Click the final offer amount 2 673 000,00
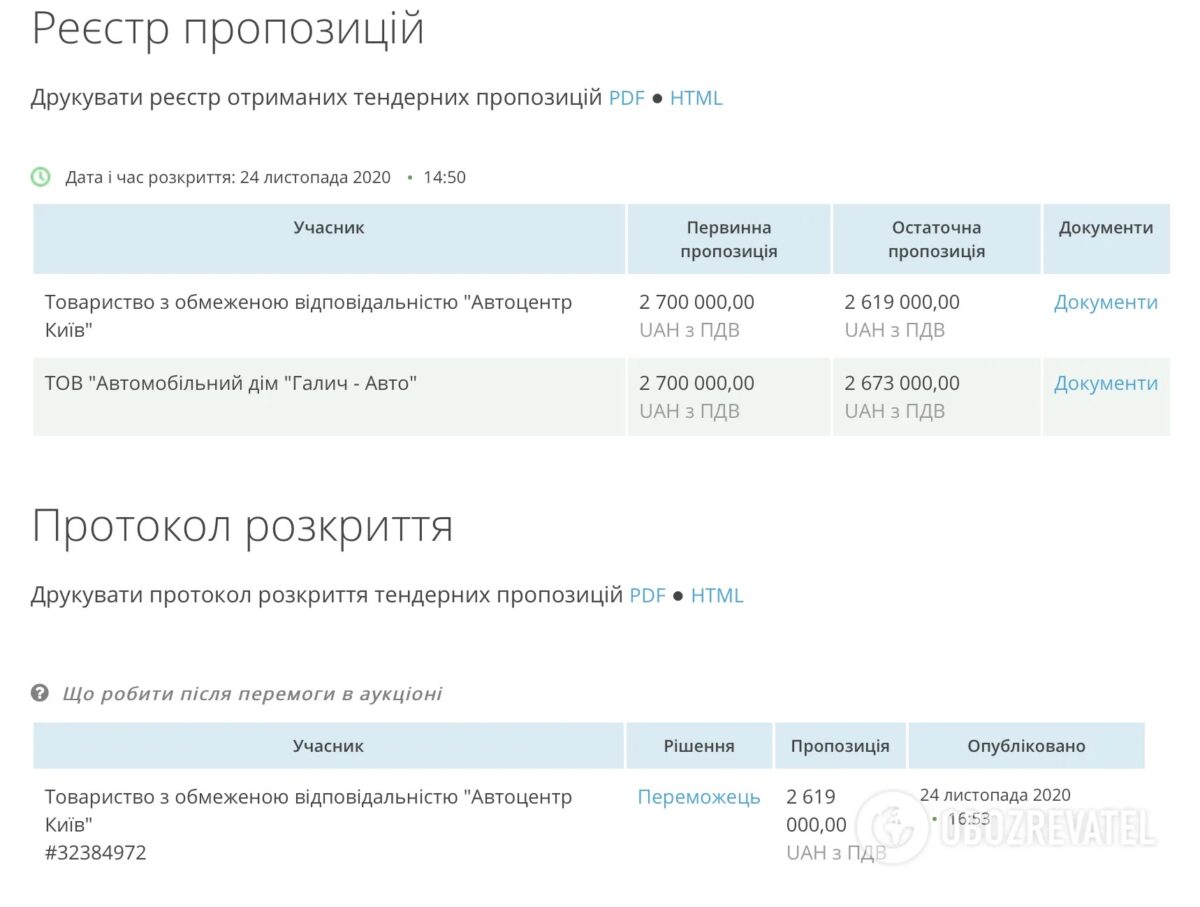This screenshot has width=1200, height=907. 902,383
